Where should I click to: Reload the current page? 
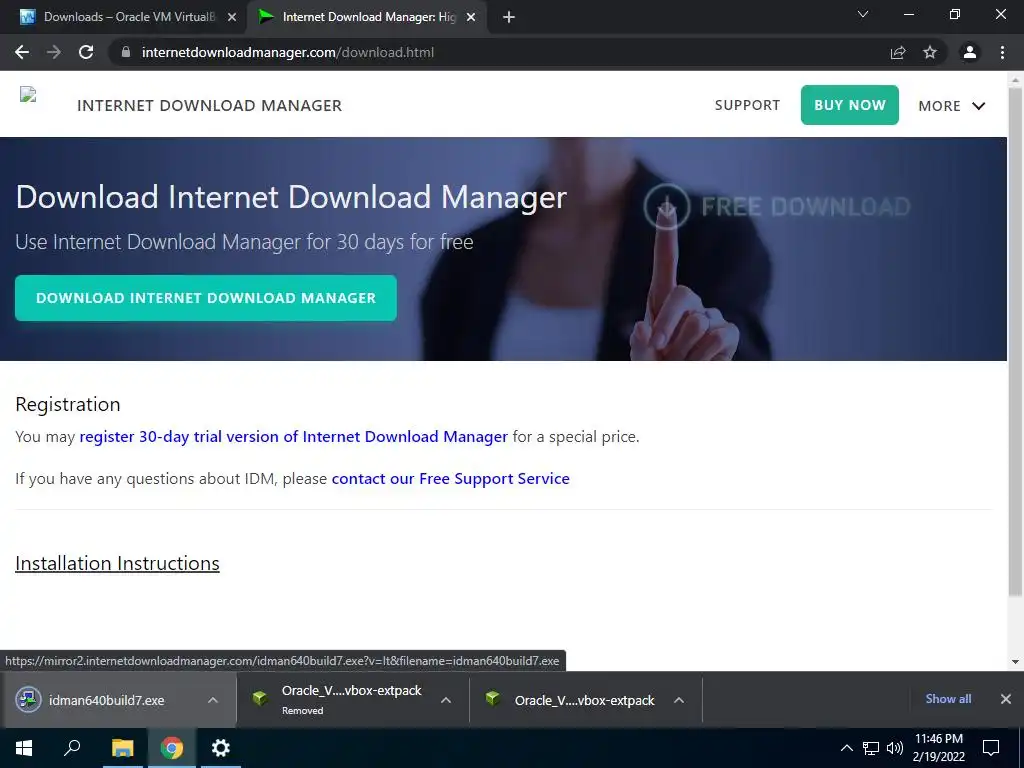tap(86, 52)
